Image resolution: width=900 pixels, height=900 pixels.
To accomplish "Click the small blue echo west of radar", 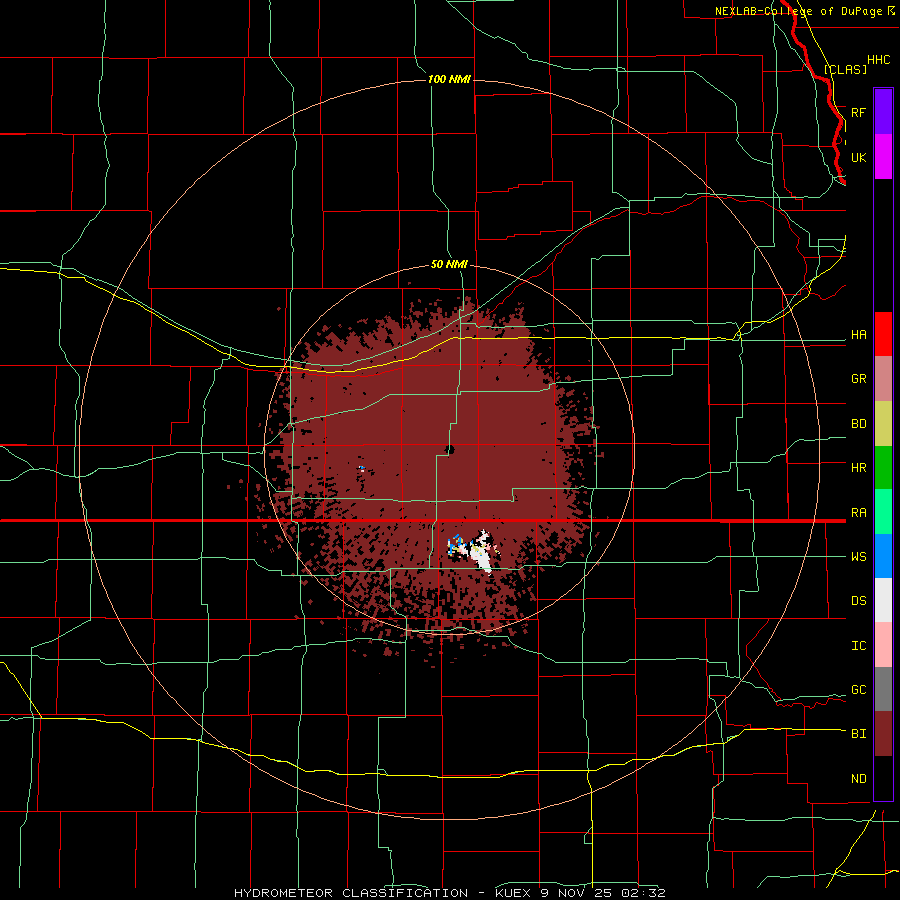I will point(362,468).
